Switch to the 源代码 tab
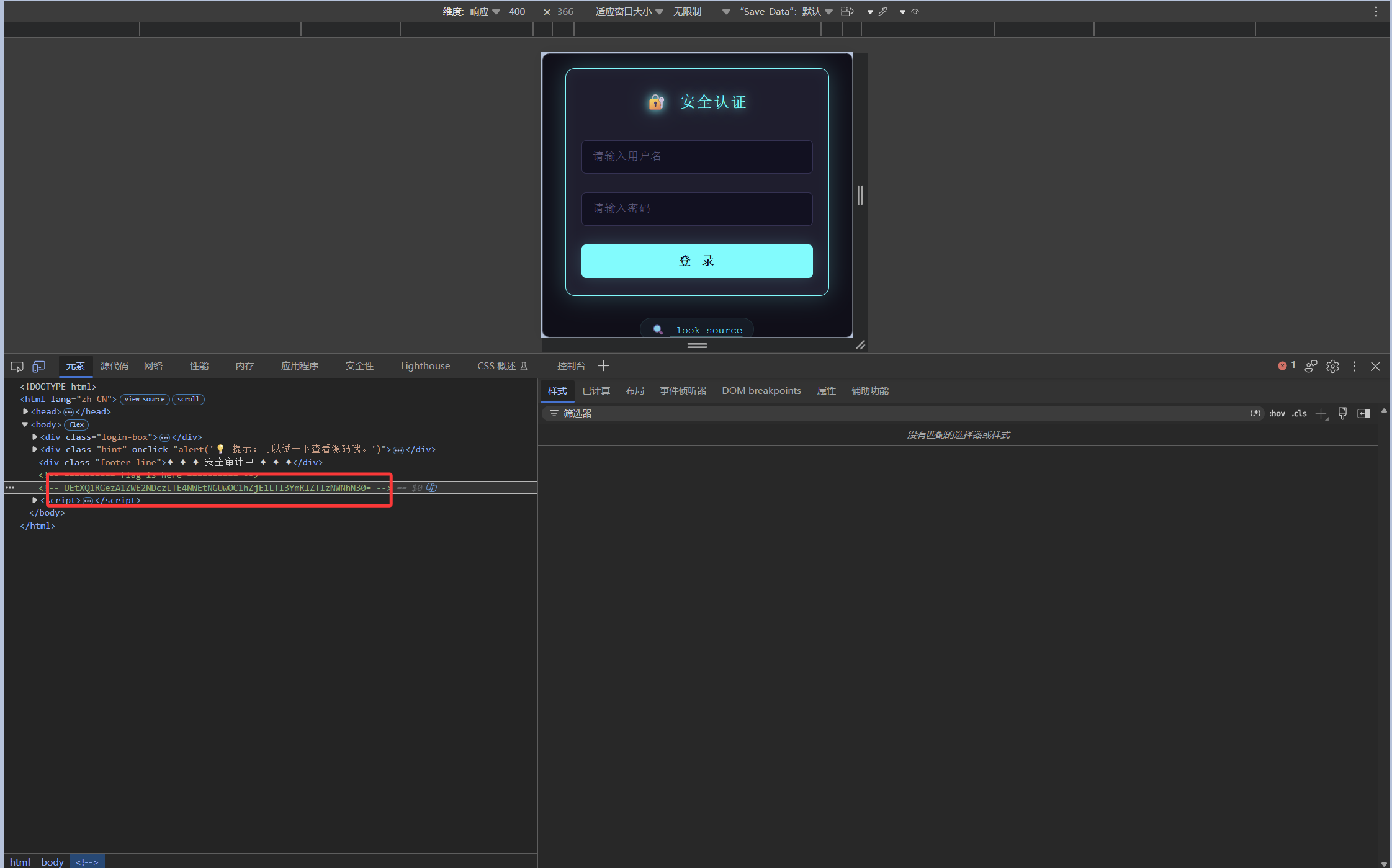 (x=114, y=366)
